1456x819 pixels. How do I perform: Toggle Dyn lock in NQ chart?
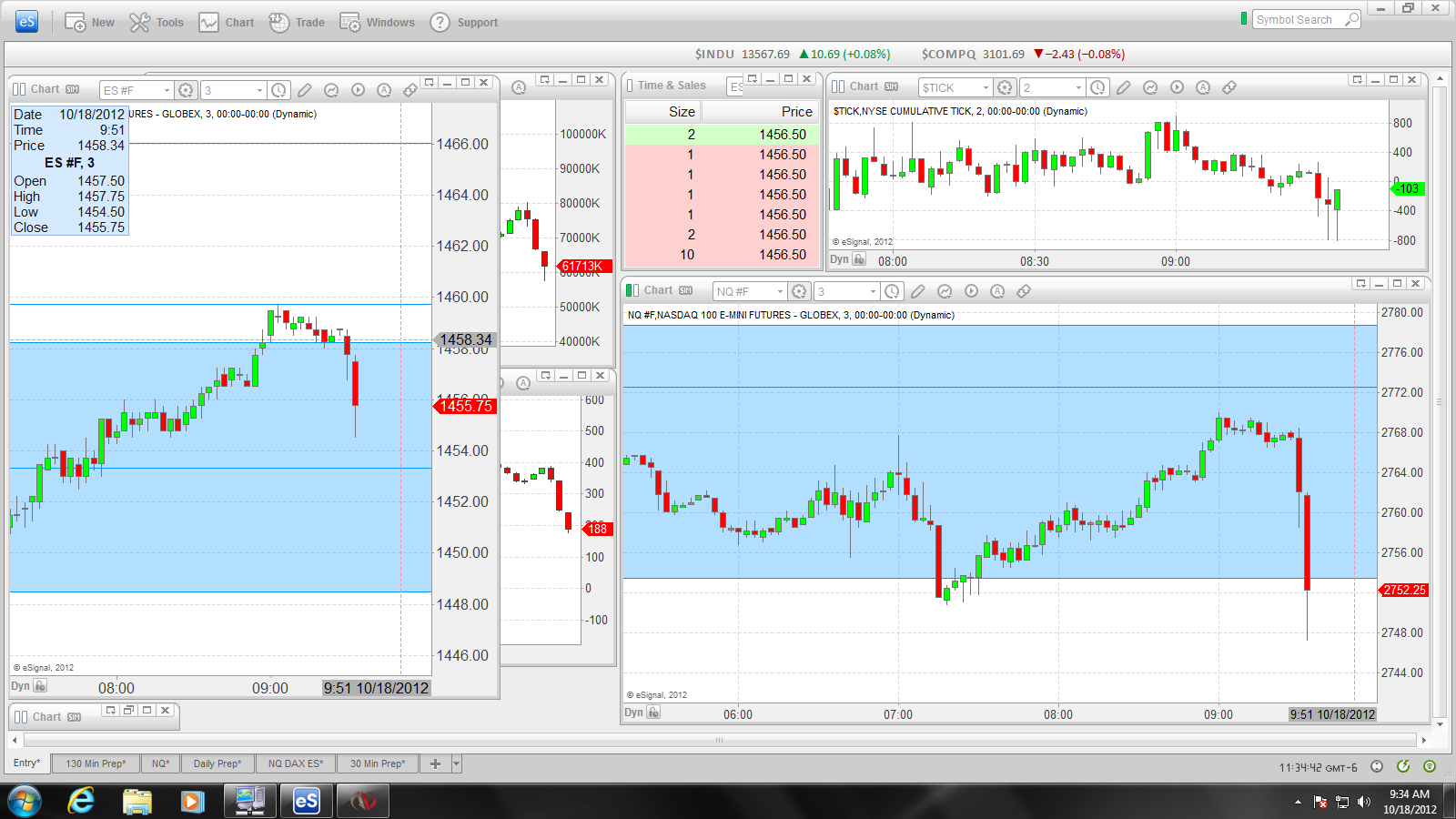coord(653,713)
